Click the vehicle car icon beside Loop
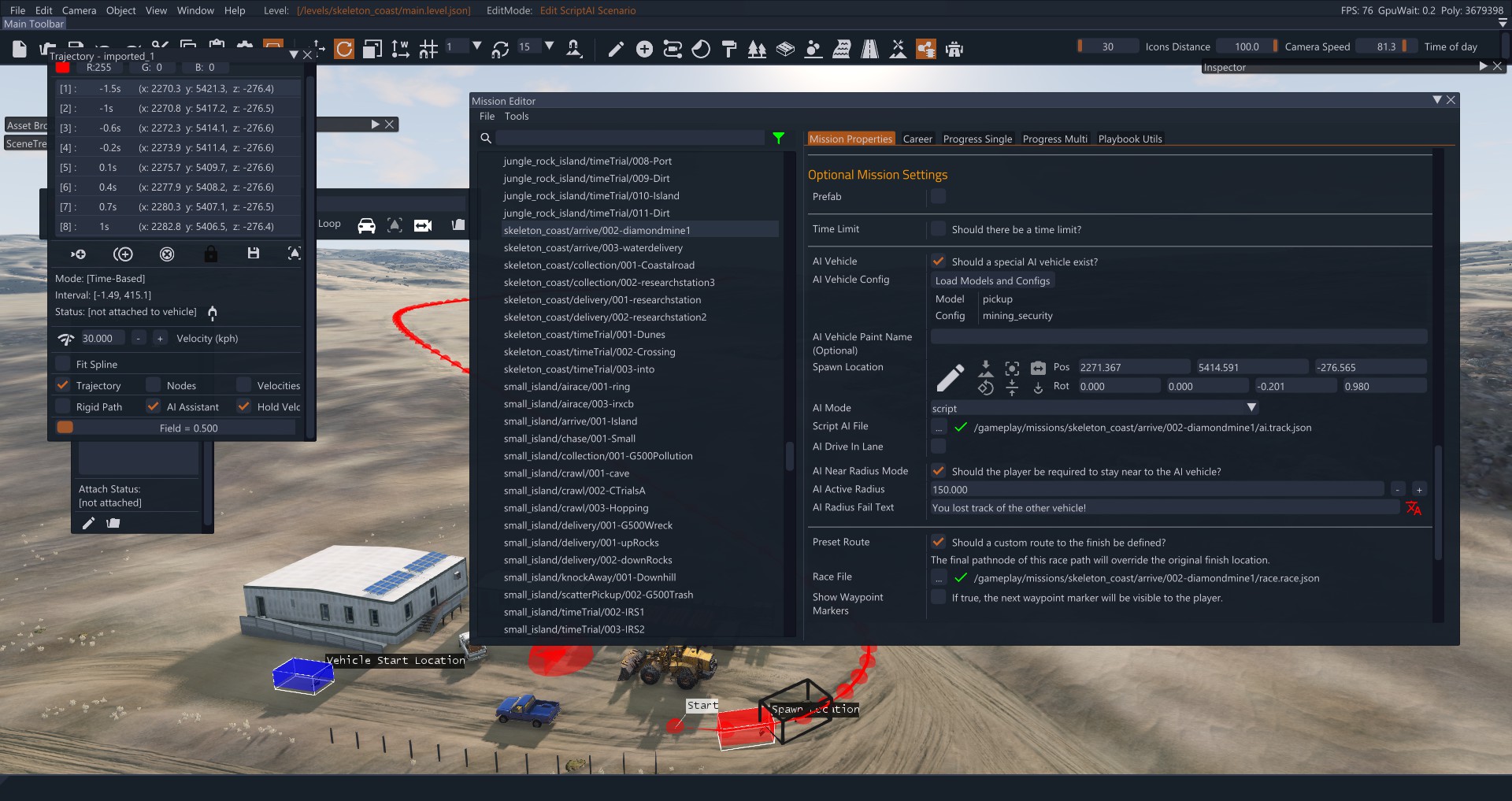Viewport: 1512px width, 801px height. pos(367,226)
